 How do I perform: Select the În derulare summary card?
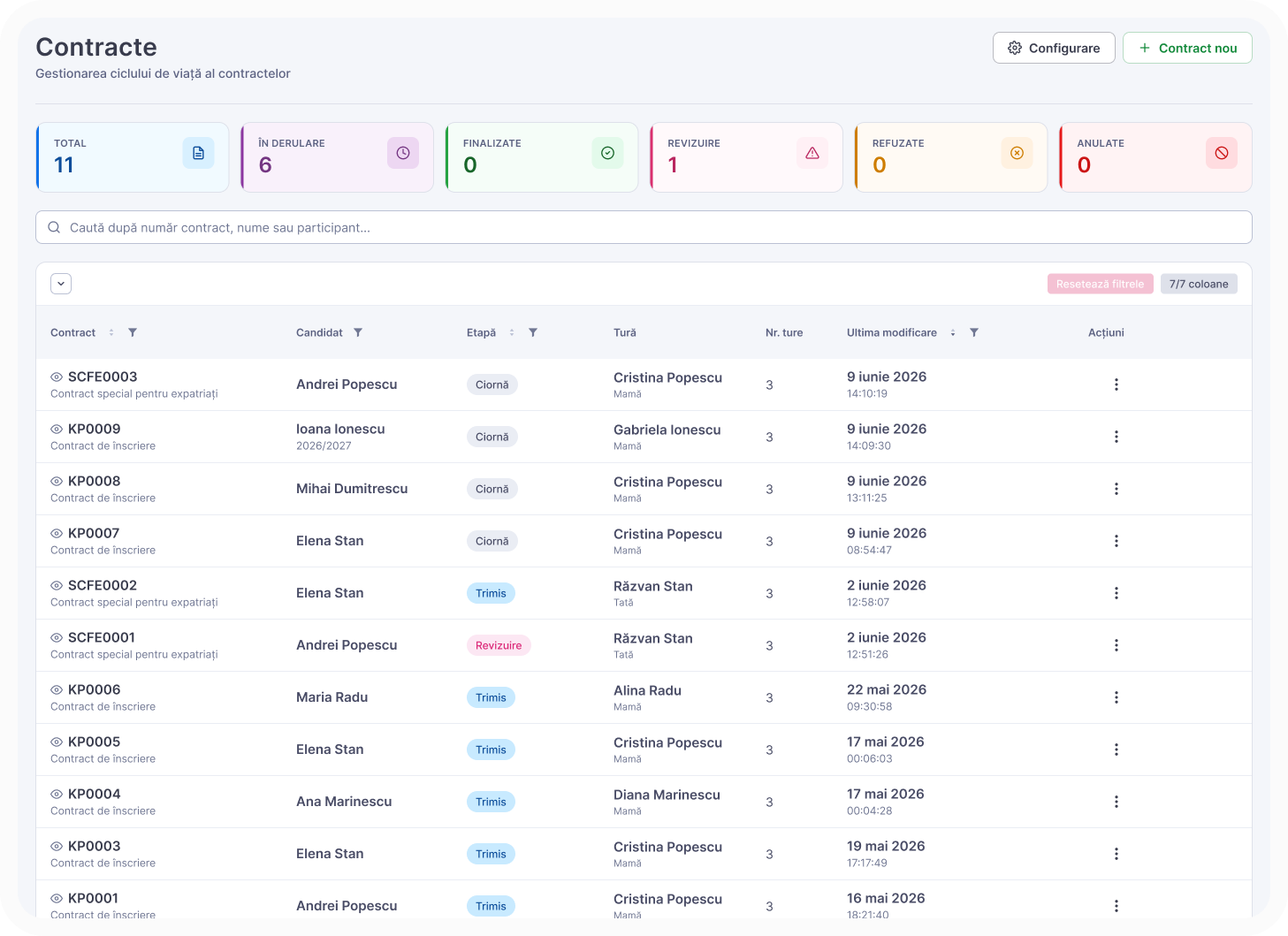click(337, 157)
